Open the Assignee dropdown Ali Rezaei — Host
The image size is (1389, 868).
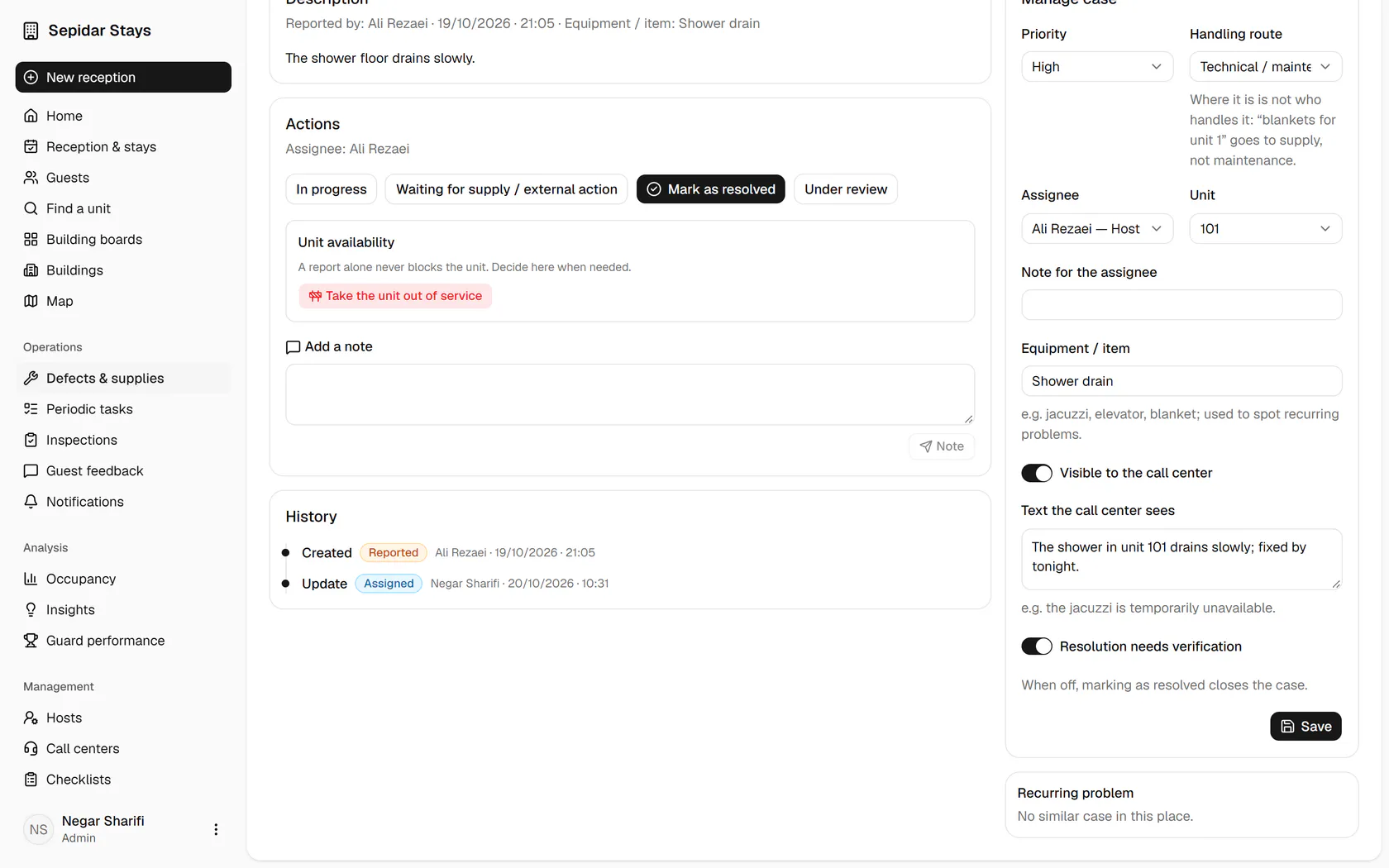(1097, 229)
